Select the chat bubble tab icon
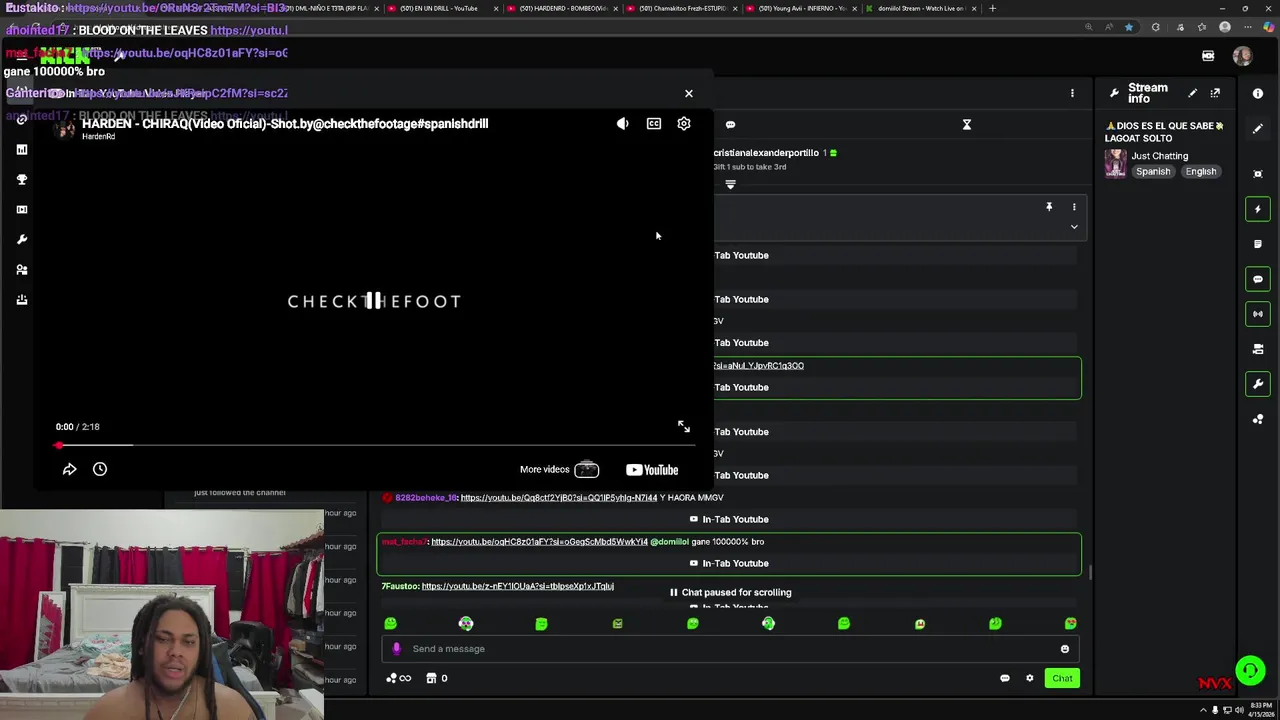This screenshot has width=1280, height=720. [730, 125]
